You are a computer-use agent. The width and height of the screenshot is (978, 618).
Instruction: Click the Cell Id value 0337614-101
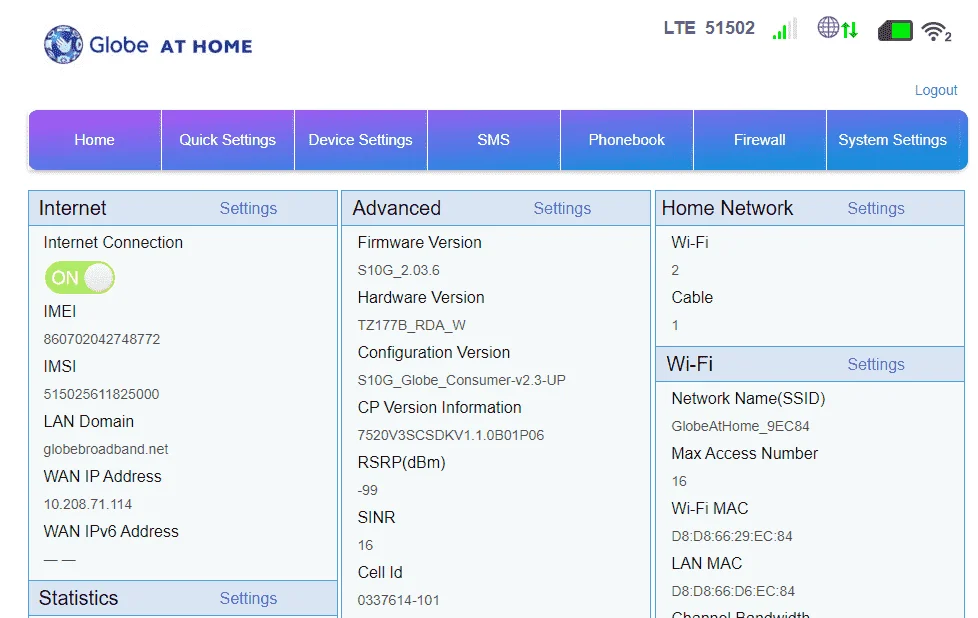pyautogui.click(x=399, y=600)
